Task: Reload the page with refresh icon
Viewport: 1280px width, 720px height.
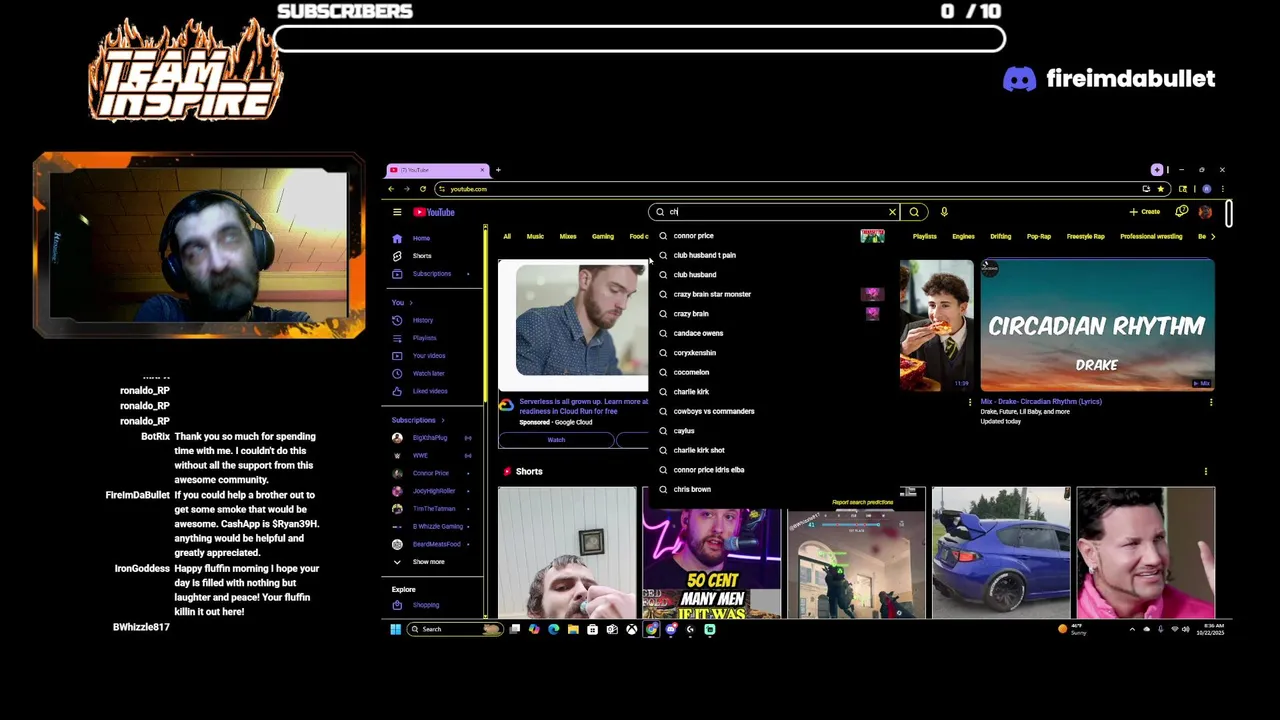Action: click(422, 189)
